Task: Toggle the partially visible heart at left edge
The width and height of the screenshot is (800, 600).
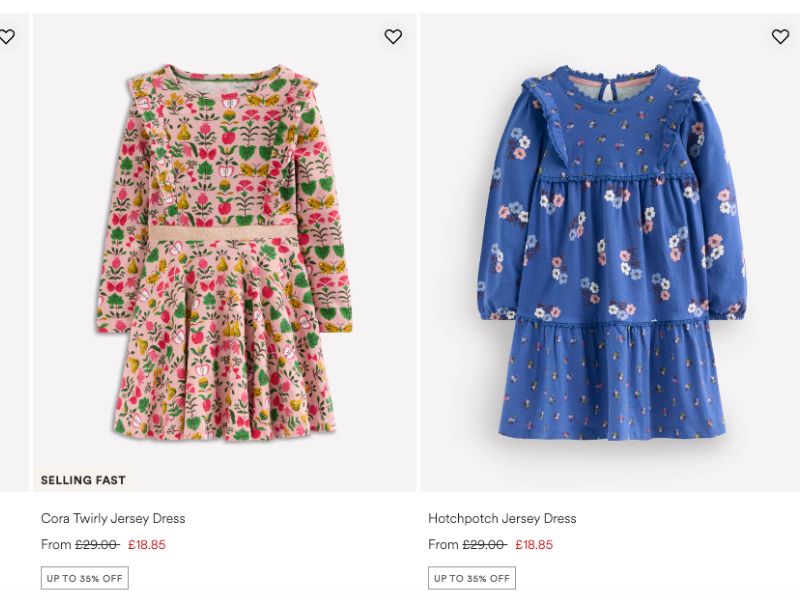Action: (6, 37)
